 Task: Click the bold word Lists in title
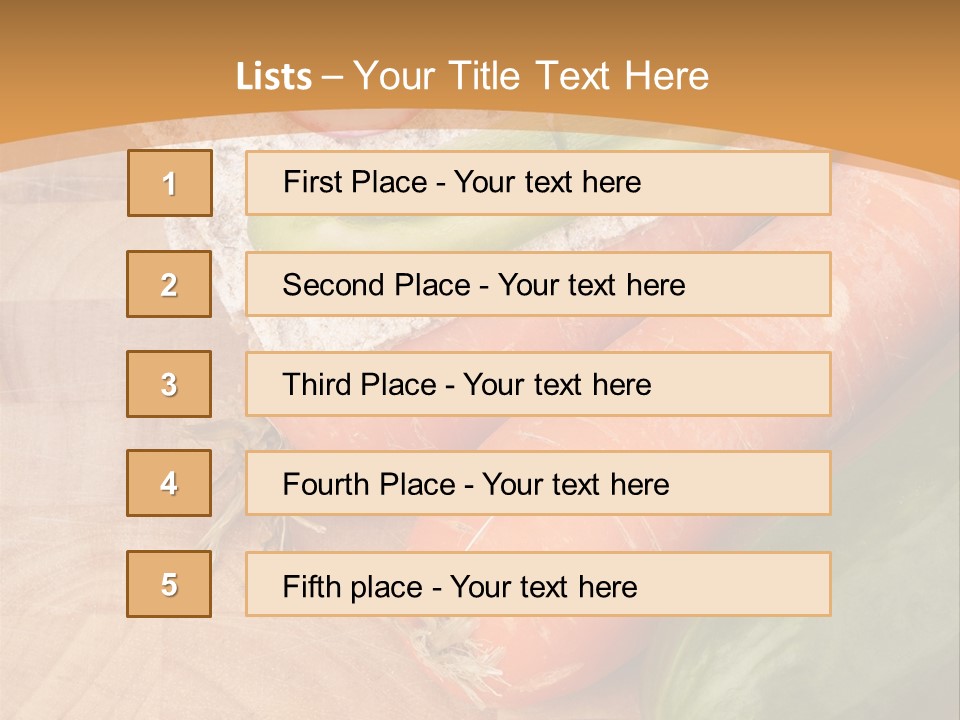pyautogui.click(x=274, y=76)
